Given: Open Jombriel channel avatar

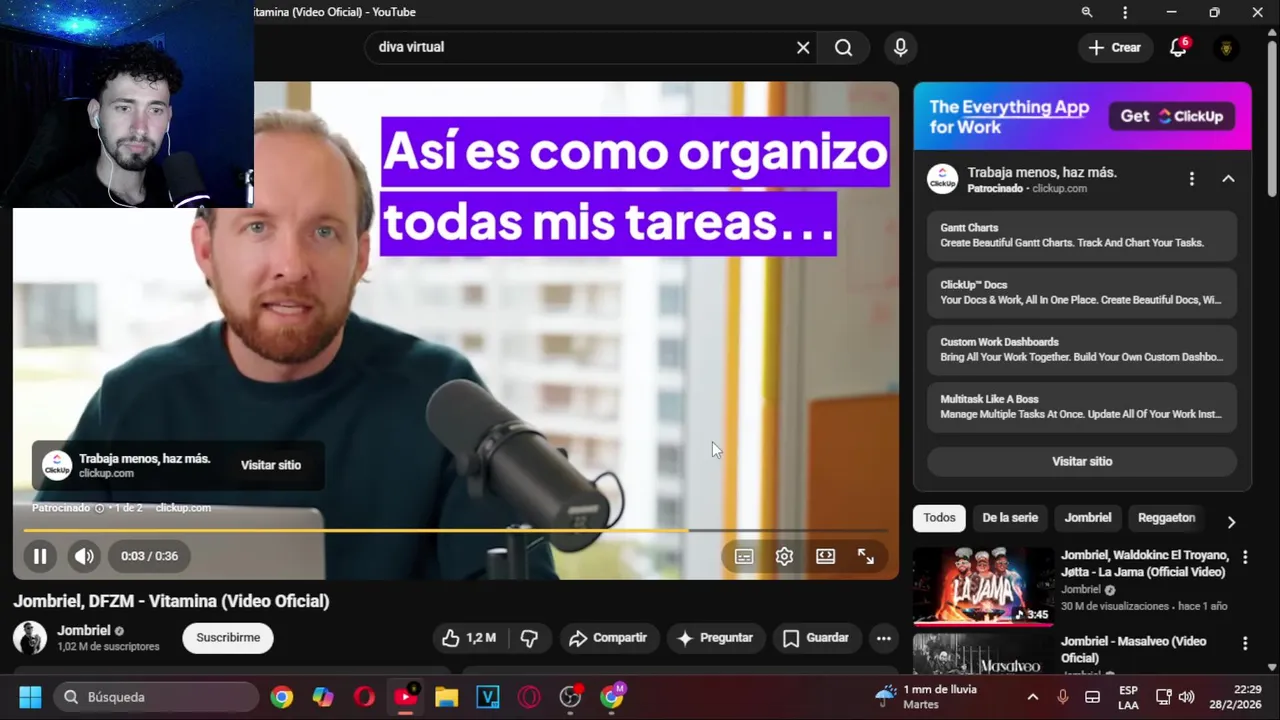Looking at the screenshot, I should point(30,638).
